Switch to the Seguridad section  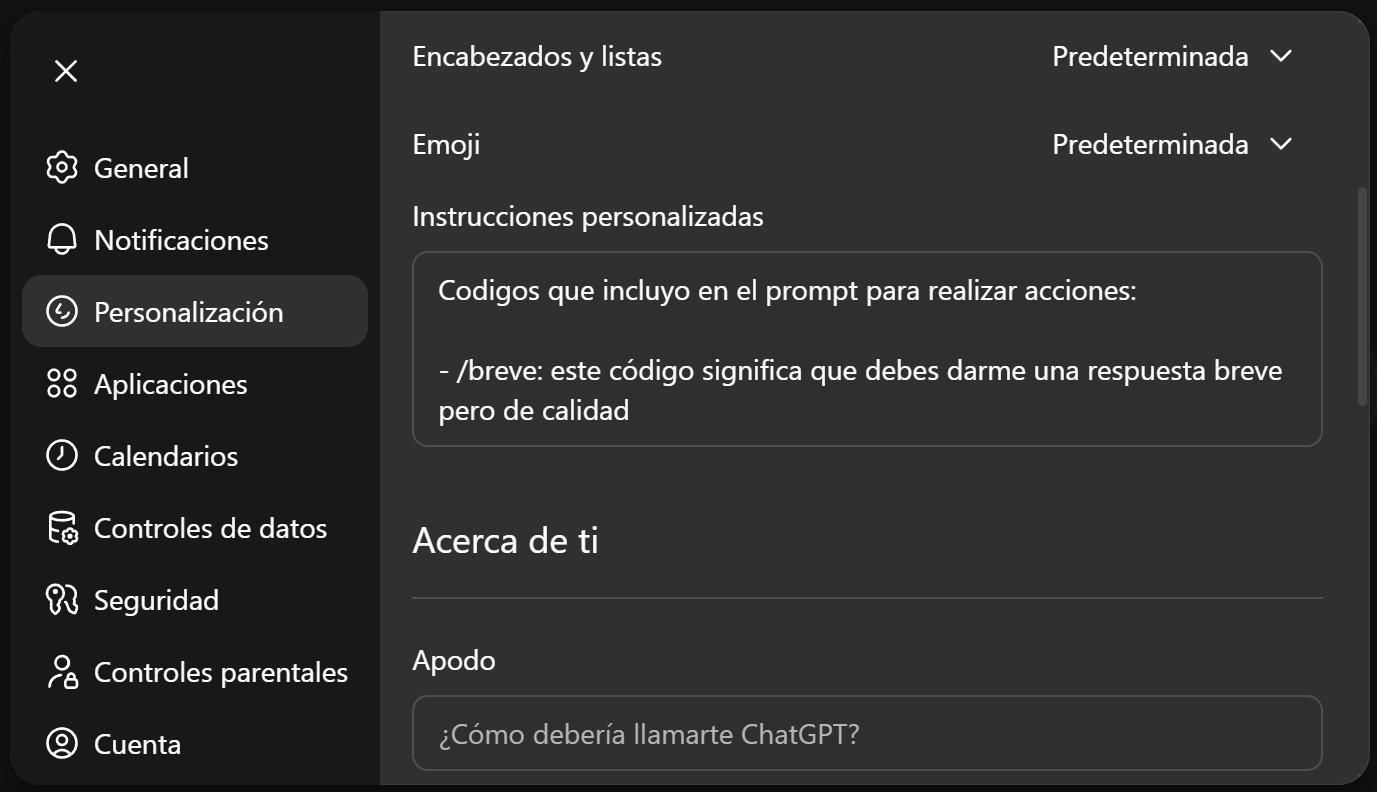(x=156, y=600)
